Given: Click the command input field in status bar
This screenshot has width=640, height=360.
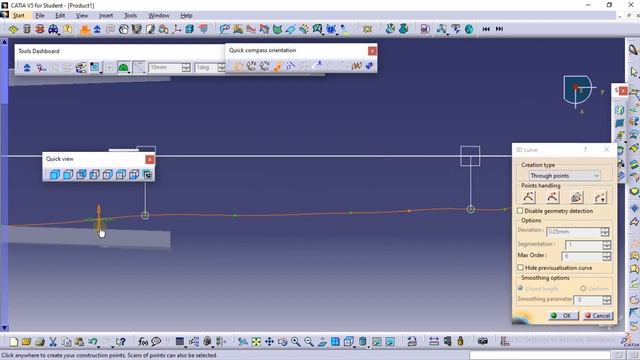Looking at the screenshot, I should [540, 355].
